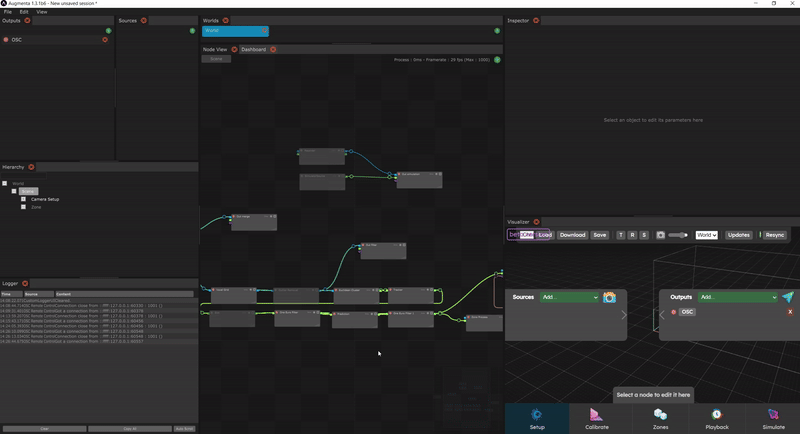This screenshot has width=800, height=434.
Task: Switch to the Node View tab
Action: tap(215, 49)
